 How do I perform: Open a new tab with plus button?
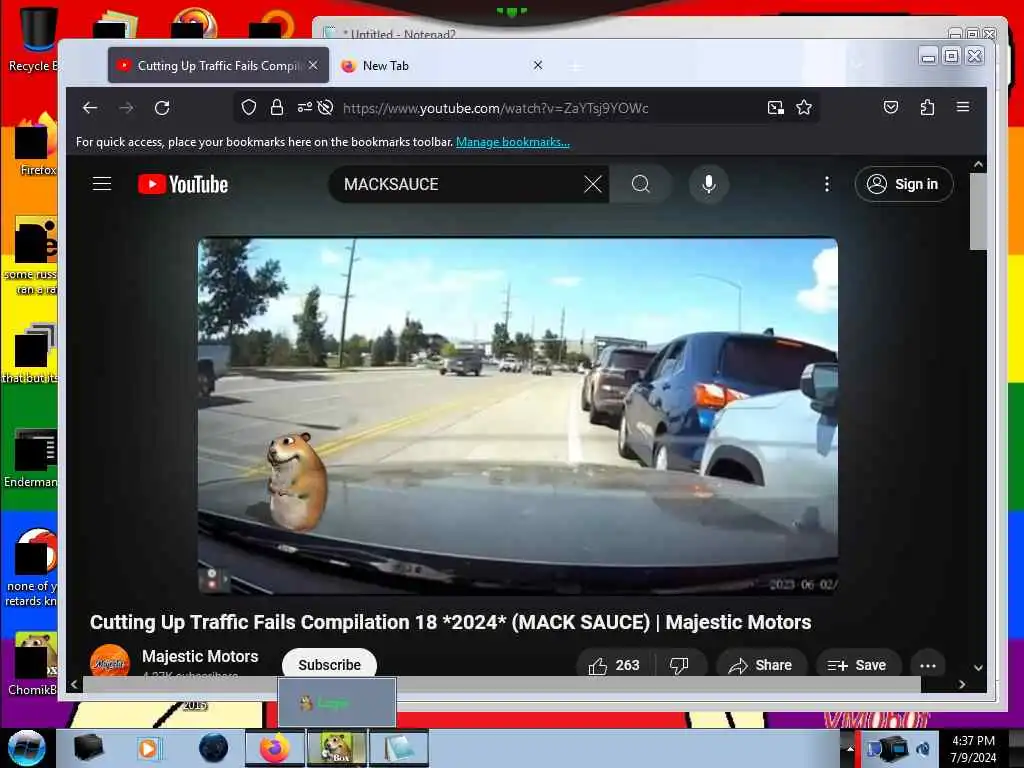click(575, 67)
